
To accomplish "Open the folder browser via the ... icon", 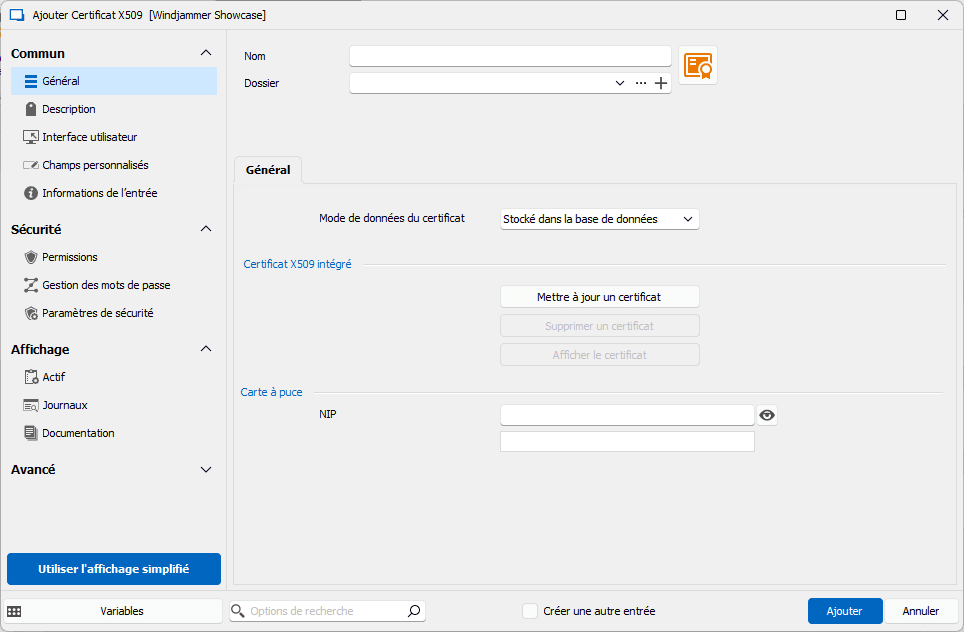I will tap(641, 83).
